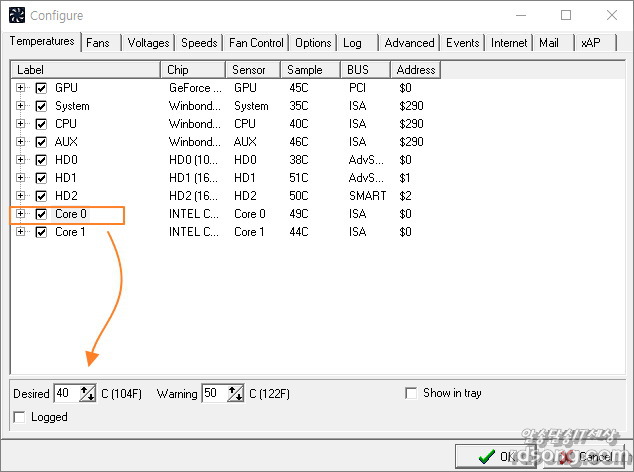634x472 pixels.
Task: Sort by the Sample column header
Action: pos(310,70)
